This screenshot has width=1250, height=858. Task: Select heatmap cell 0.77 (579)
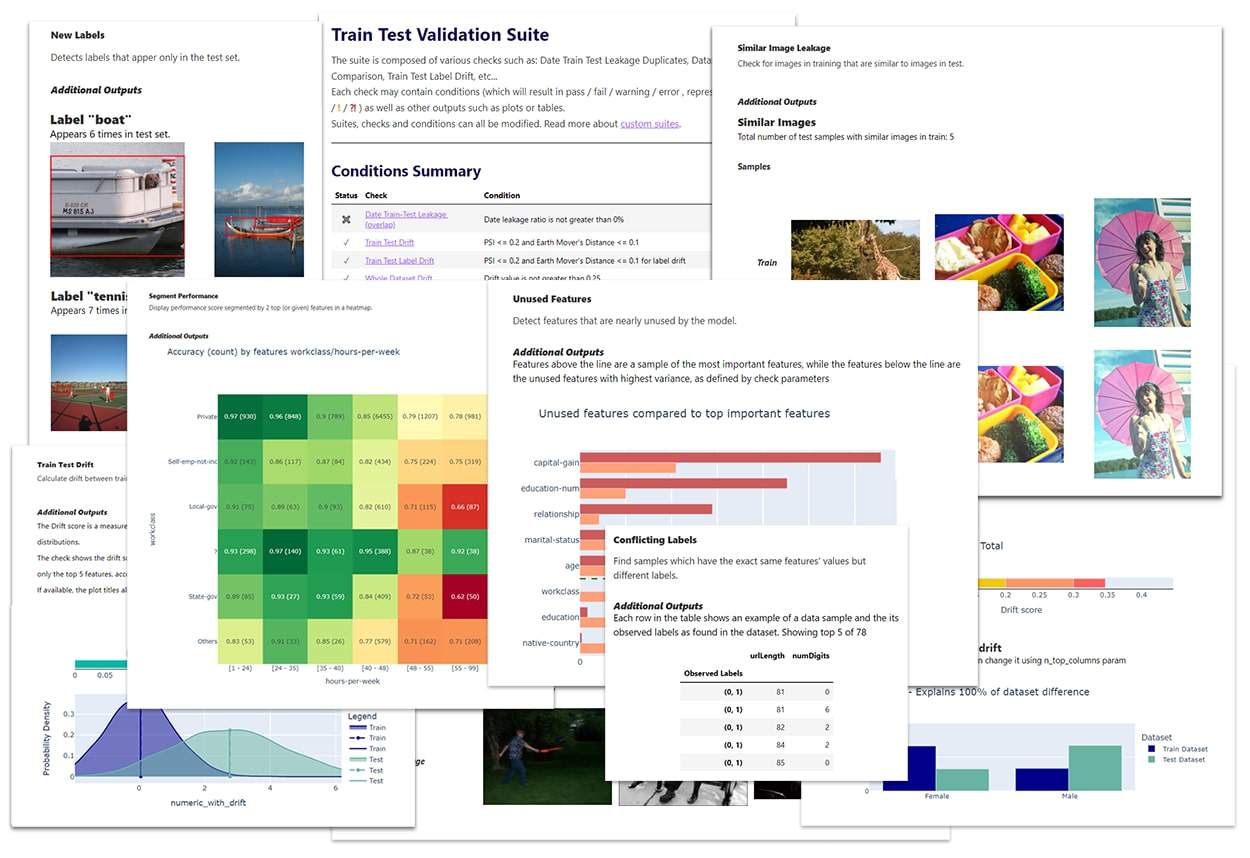[375, 643]
